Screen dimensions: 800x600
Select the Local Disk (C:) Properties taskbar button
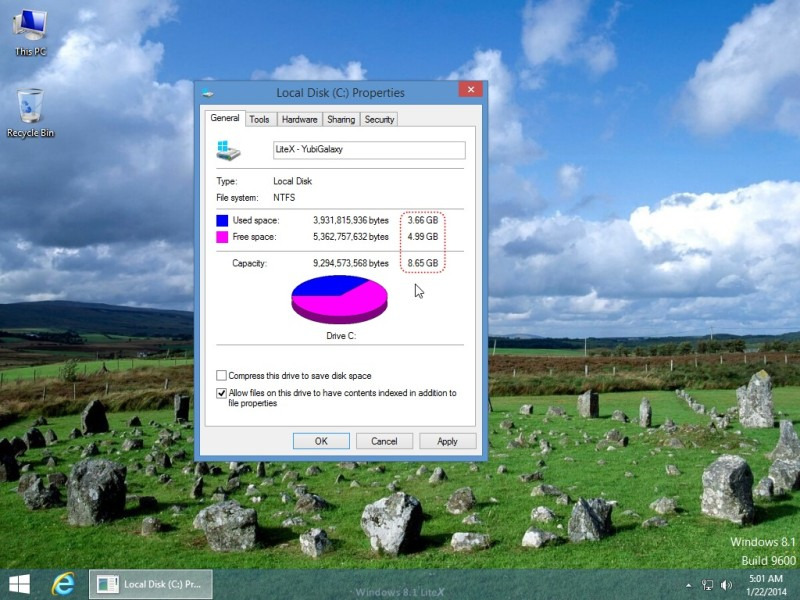tap(151, 584)
